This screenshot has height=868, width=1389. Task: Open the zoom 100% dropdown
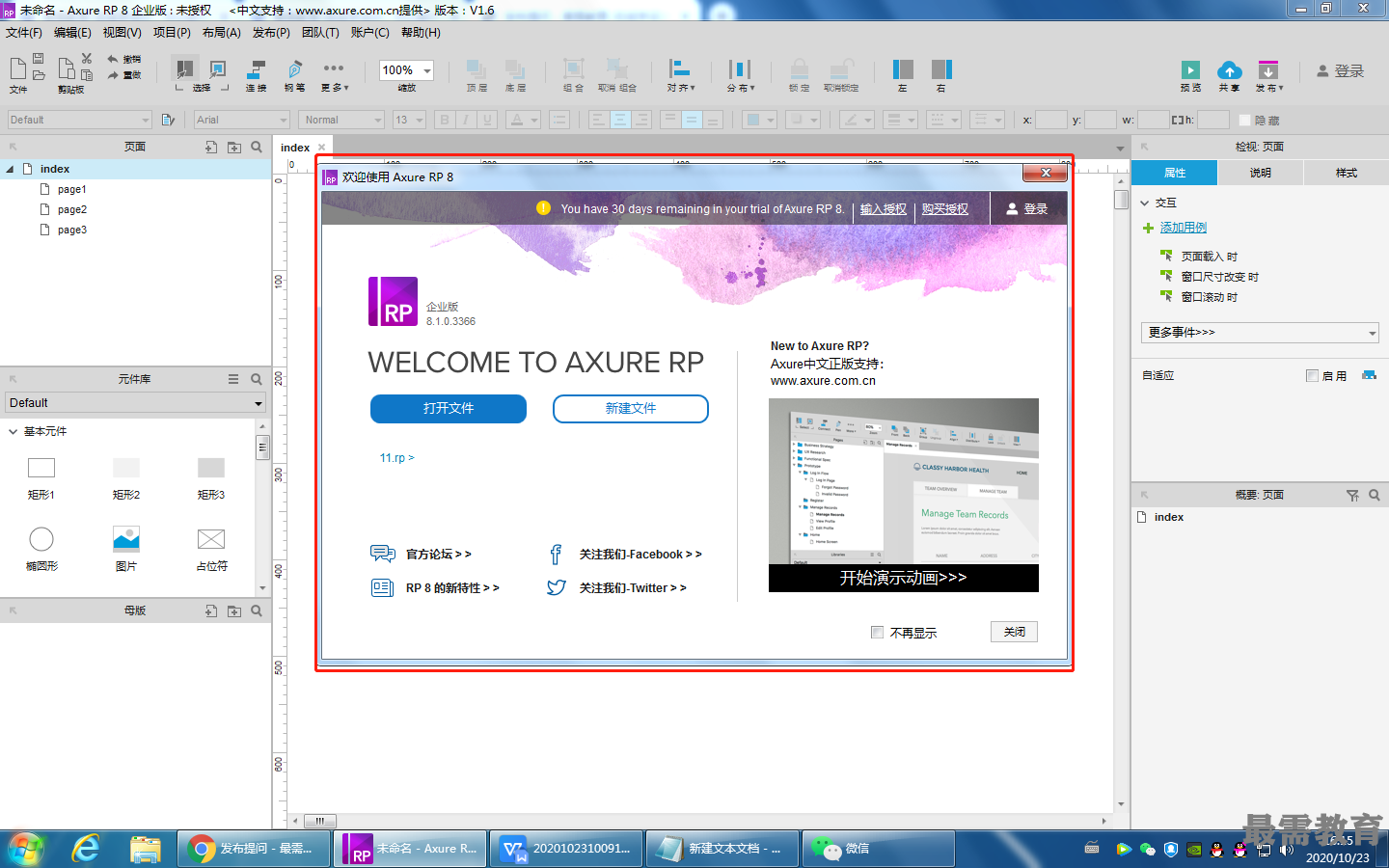(x=427, y=70)
